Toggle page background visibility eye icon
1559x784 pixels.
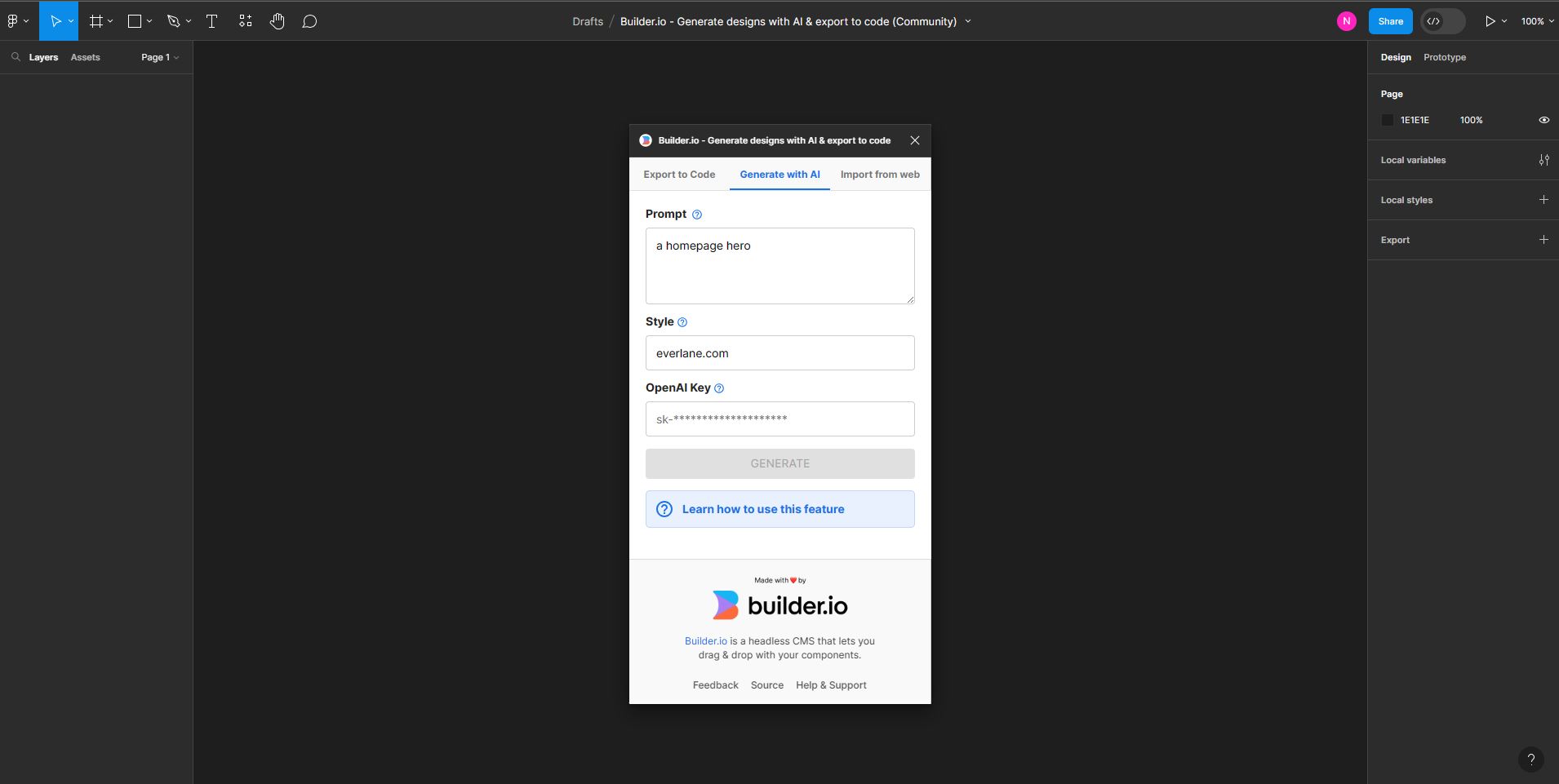[1544, 120]
